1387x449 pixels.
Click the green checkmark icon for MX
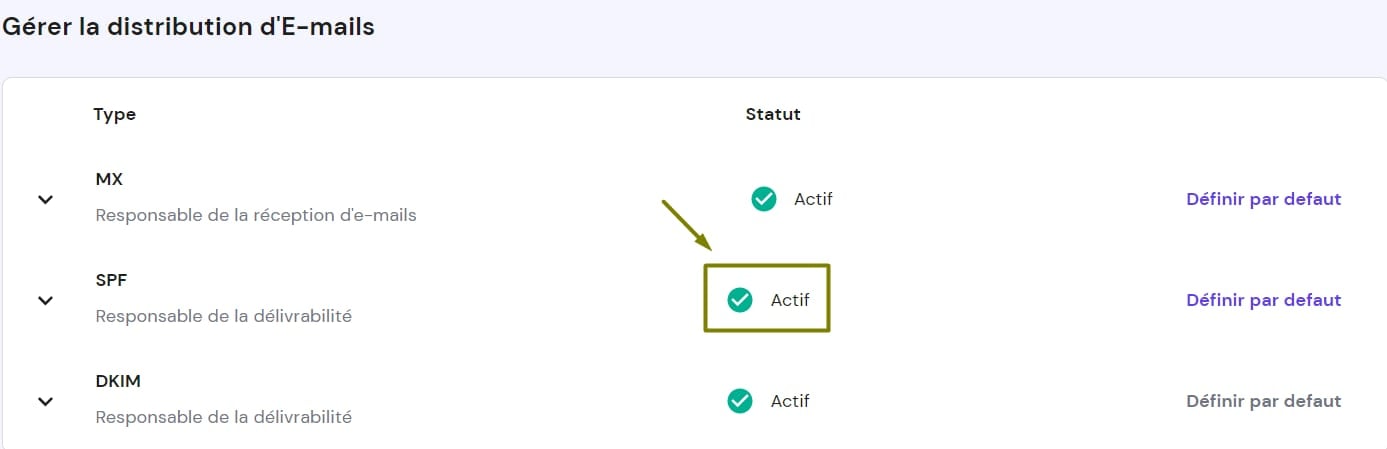pyautogui.click(x=764, y=199)
